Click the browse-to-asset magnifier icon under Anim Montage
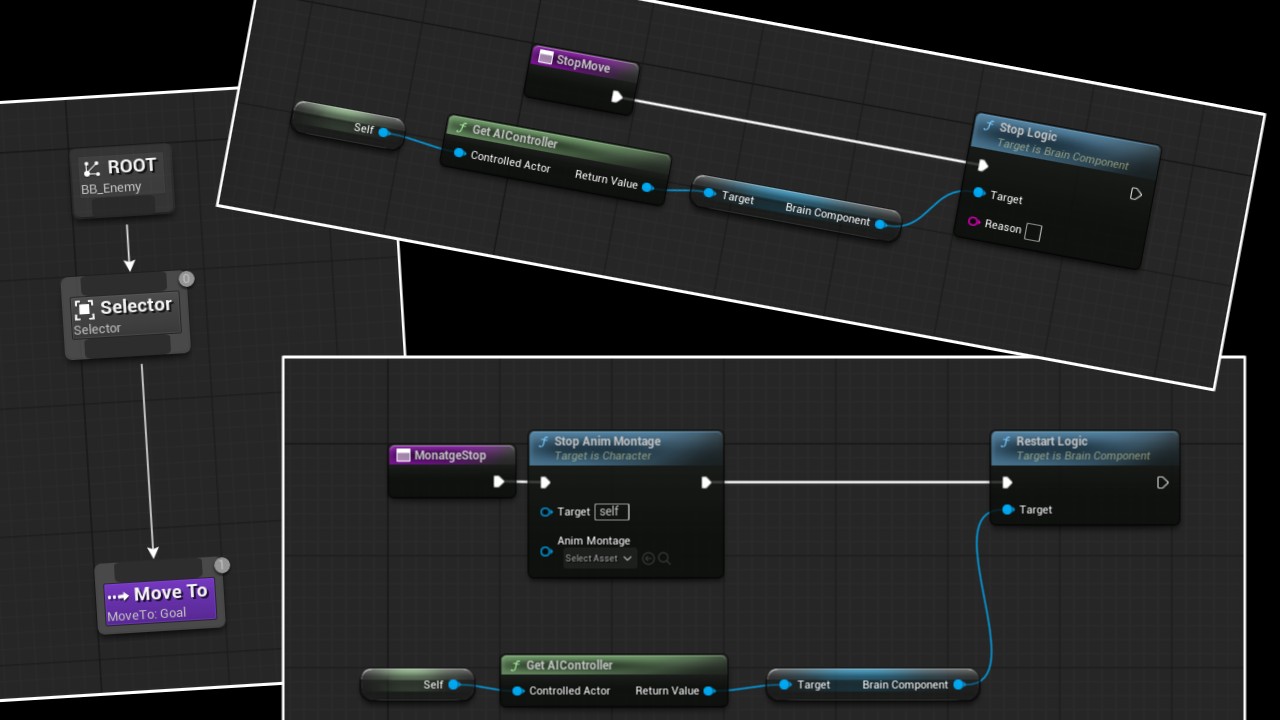 [664, 558]
